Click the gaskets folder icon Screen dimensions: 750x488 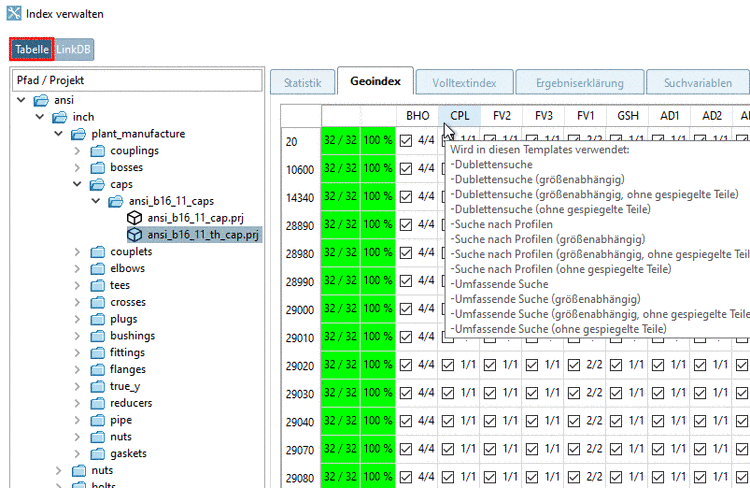[x=98, y=454]
